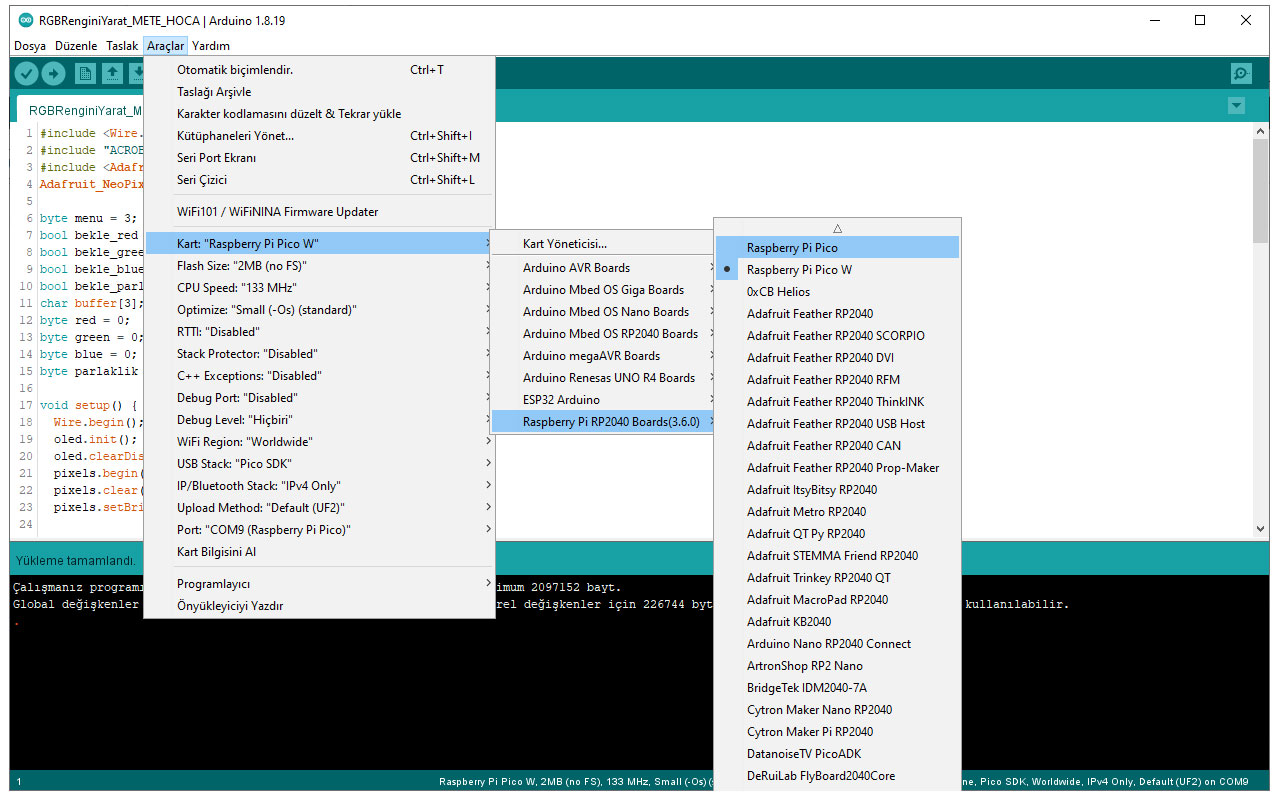Screen dimensions: 1280x800
Task: Select Adafruit Feather RP2040 SCORPIO
Action: click(837, 336)
